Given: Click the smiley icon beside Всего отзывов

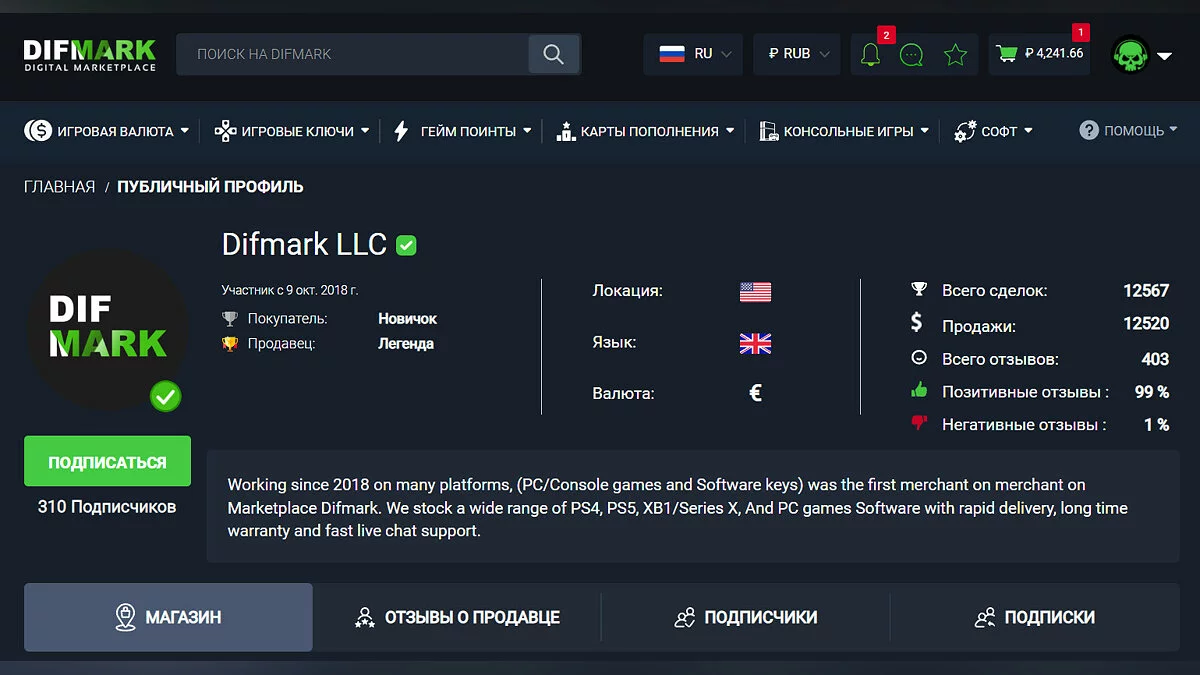Looking at the screenshot, I should click(919, 358).
